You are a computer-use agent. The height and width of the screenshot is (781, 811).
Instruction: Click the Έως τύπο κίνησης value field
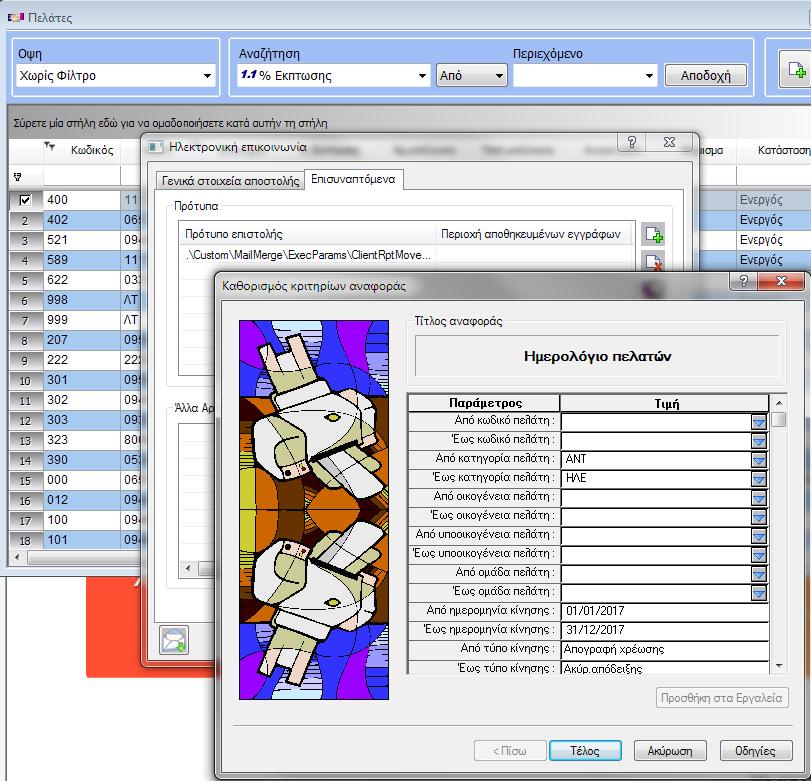(664, 668)
